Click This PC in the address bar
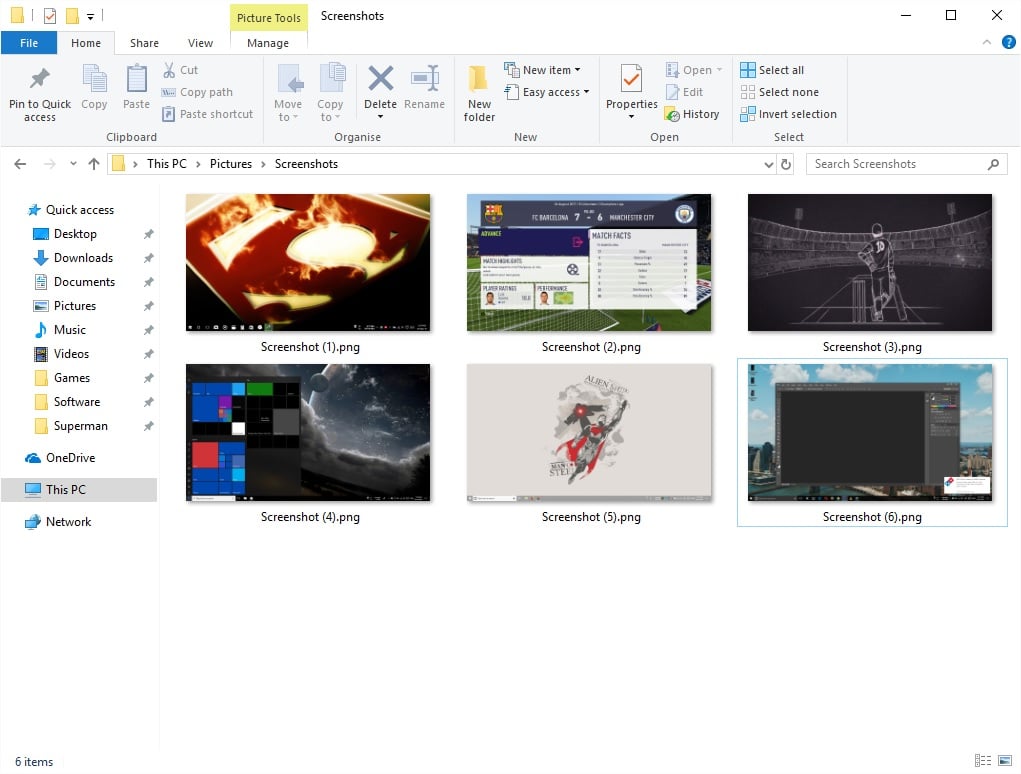Image resolution: width=1021 pixels, height=774 pixels. pyautogui.click(x=167, y=164)
